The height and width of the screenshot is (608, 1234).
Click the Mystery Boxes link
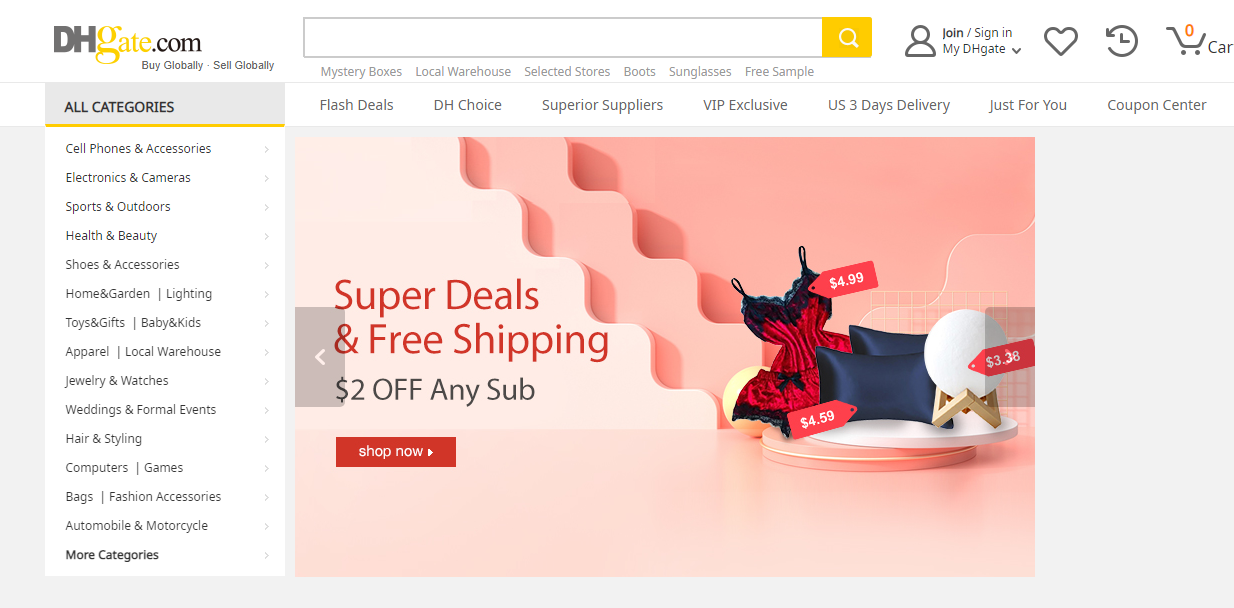click(x=361, y=72)
